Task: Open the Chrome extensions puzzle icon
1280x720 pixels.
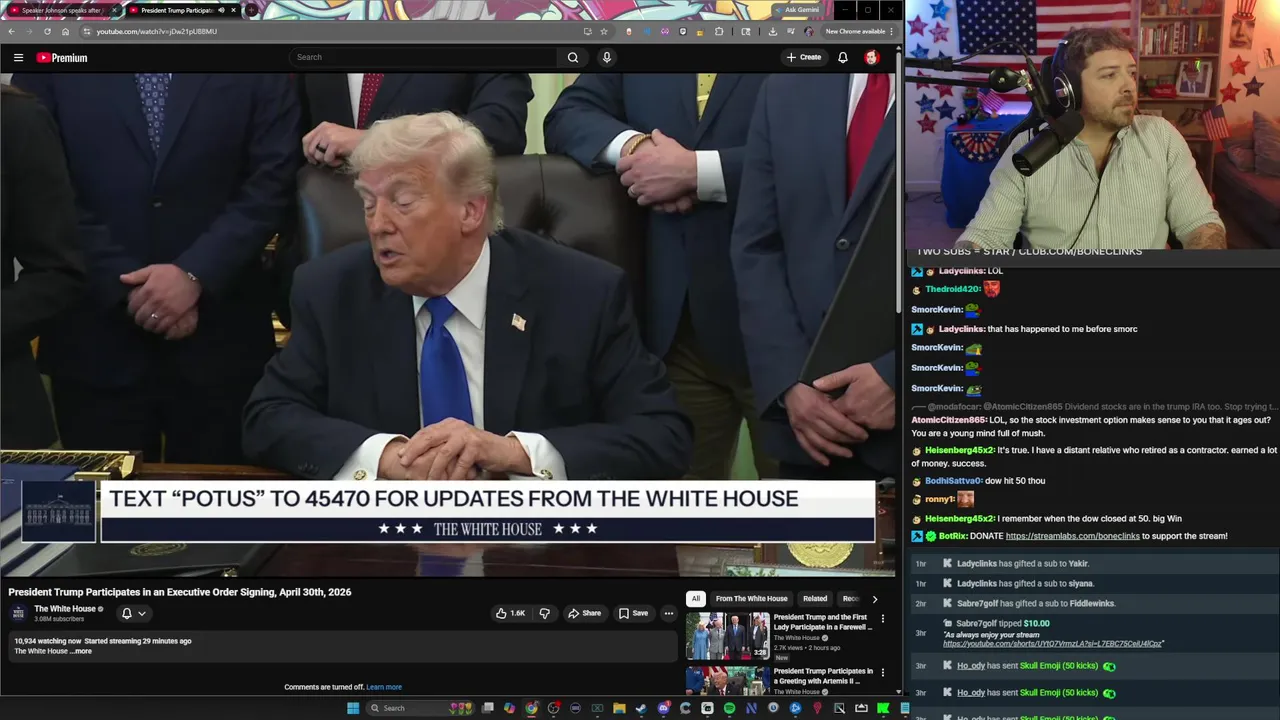Action: point(719,31)
